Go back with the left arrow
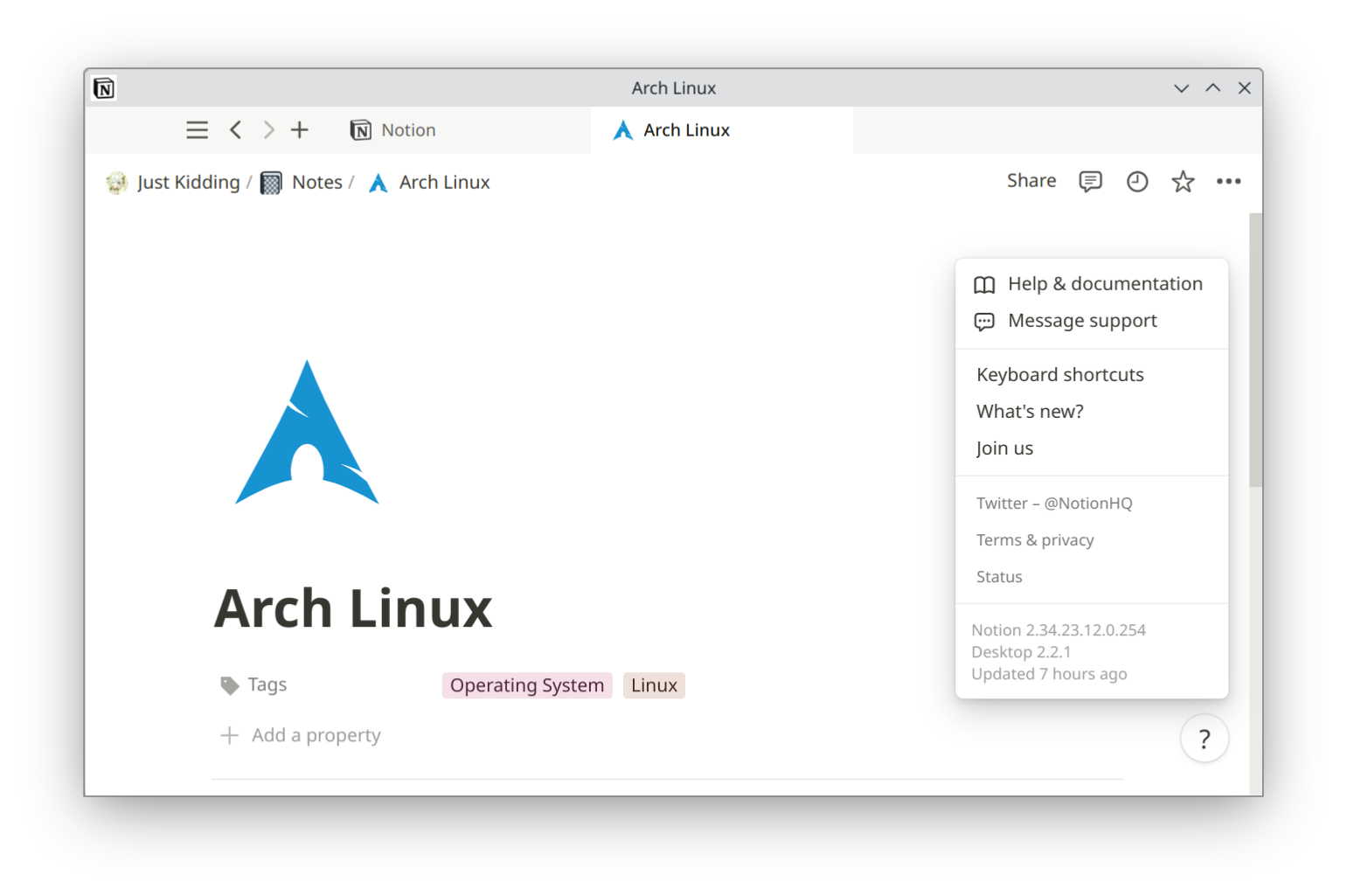Viewport: 1347px width, 896px height. click(235, 130)
